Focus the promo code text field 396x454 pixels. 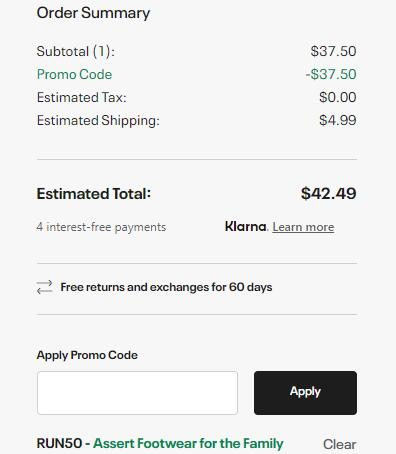[137, 393]
